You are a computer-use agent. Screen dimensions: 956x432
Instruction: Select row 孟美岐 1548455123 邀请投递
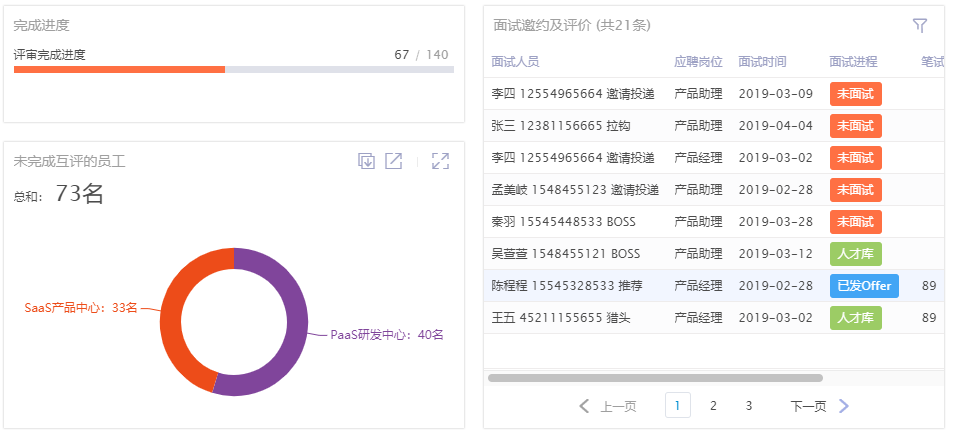click(713, 189)
